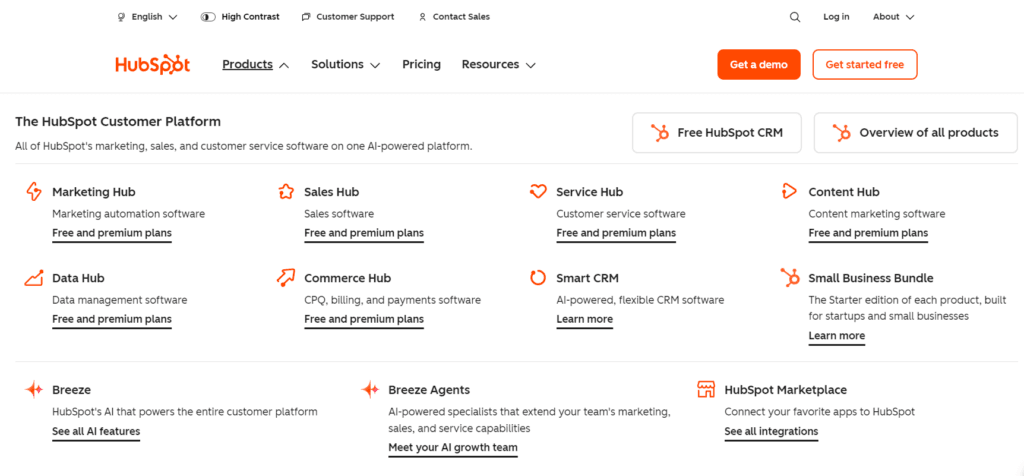Open the HubSpot Marketplace heading
The image size is (1024, 476).
[x=786, y=390]
